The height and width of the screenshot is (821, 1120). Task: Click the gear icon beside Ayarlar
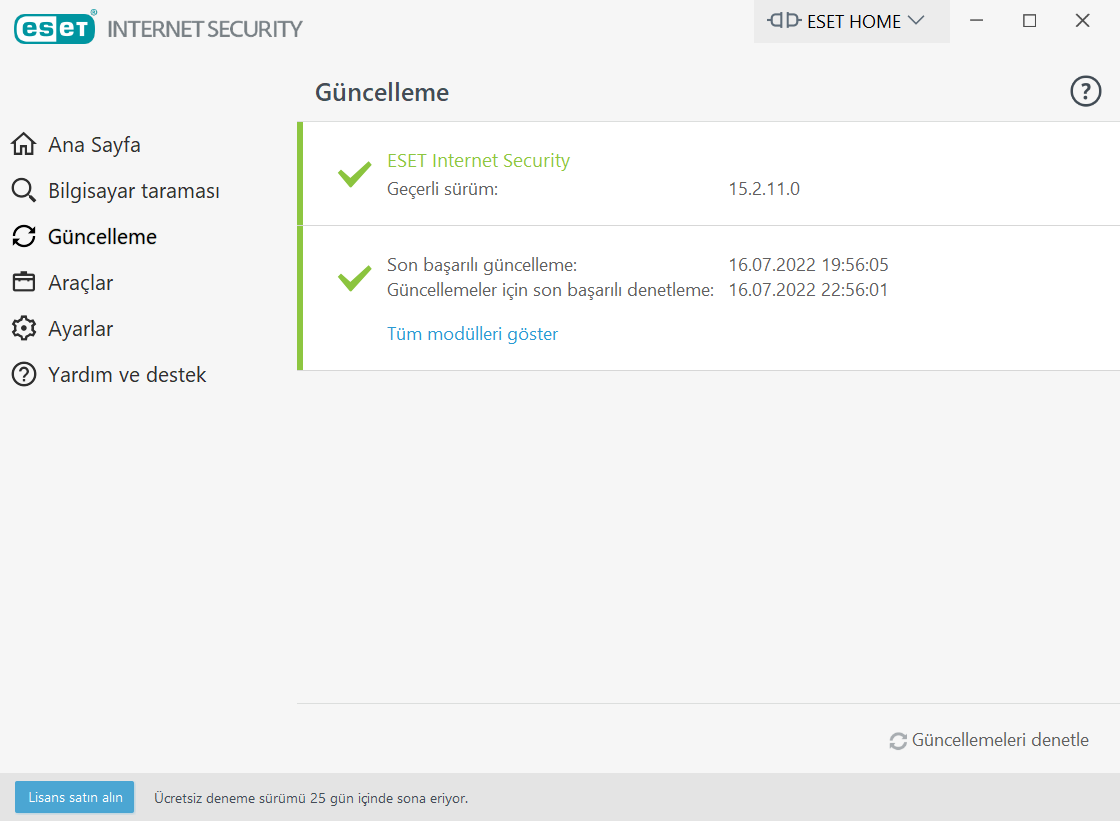point(23,329)
